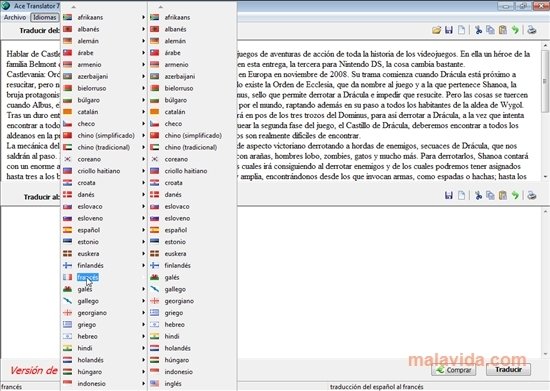Expand húngaro submenu arrow in first menu
The height and width of the screenshot is (391, 550).
143,372
